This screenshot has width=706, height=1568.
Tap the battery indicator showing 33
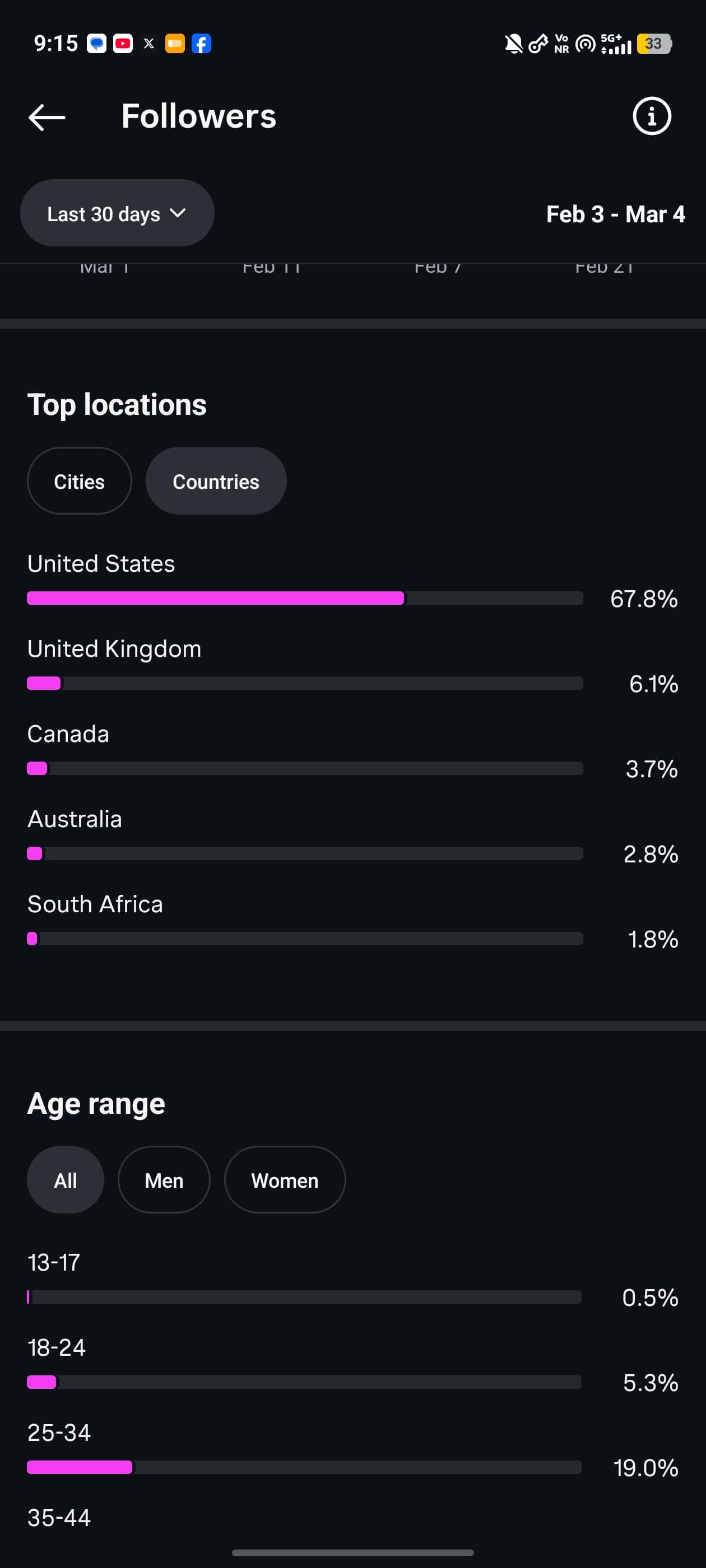(653, 44)
